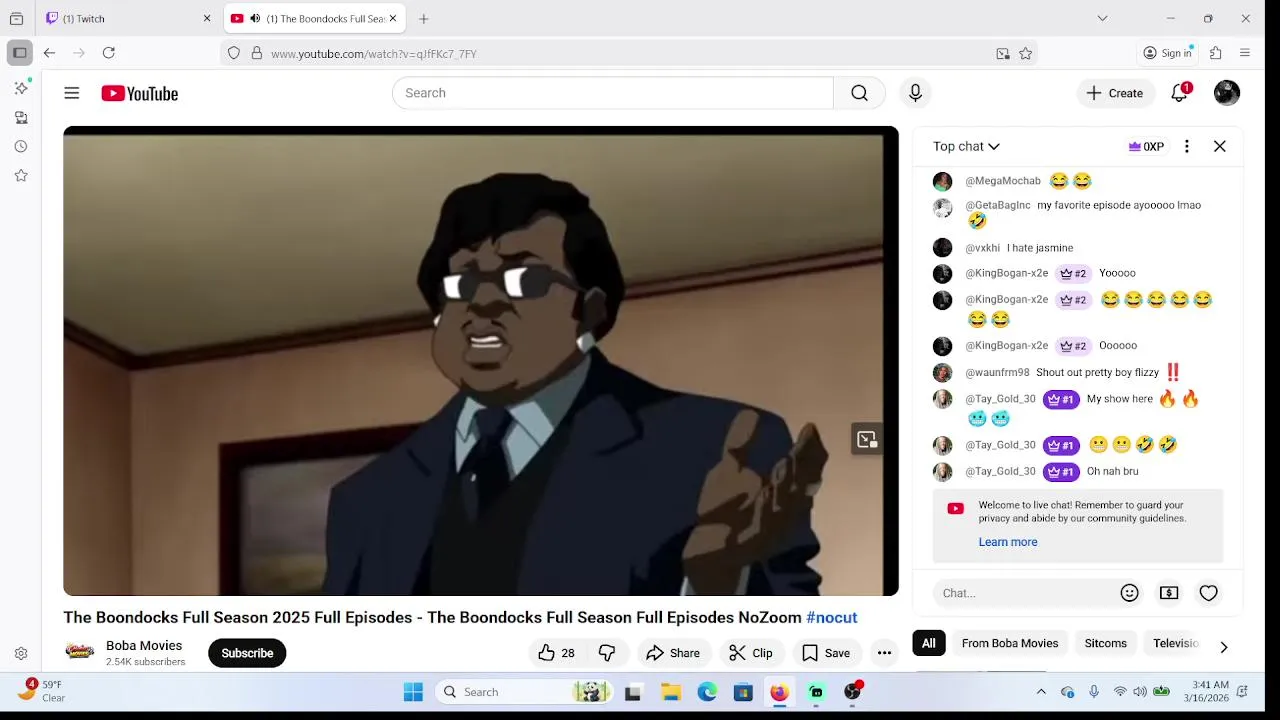Open Firefox View tab overview button
1280x720 pixels.
(16, 18)
